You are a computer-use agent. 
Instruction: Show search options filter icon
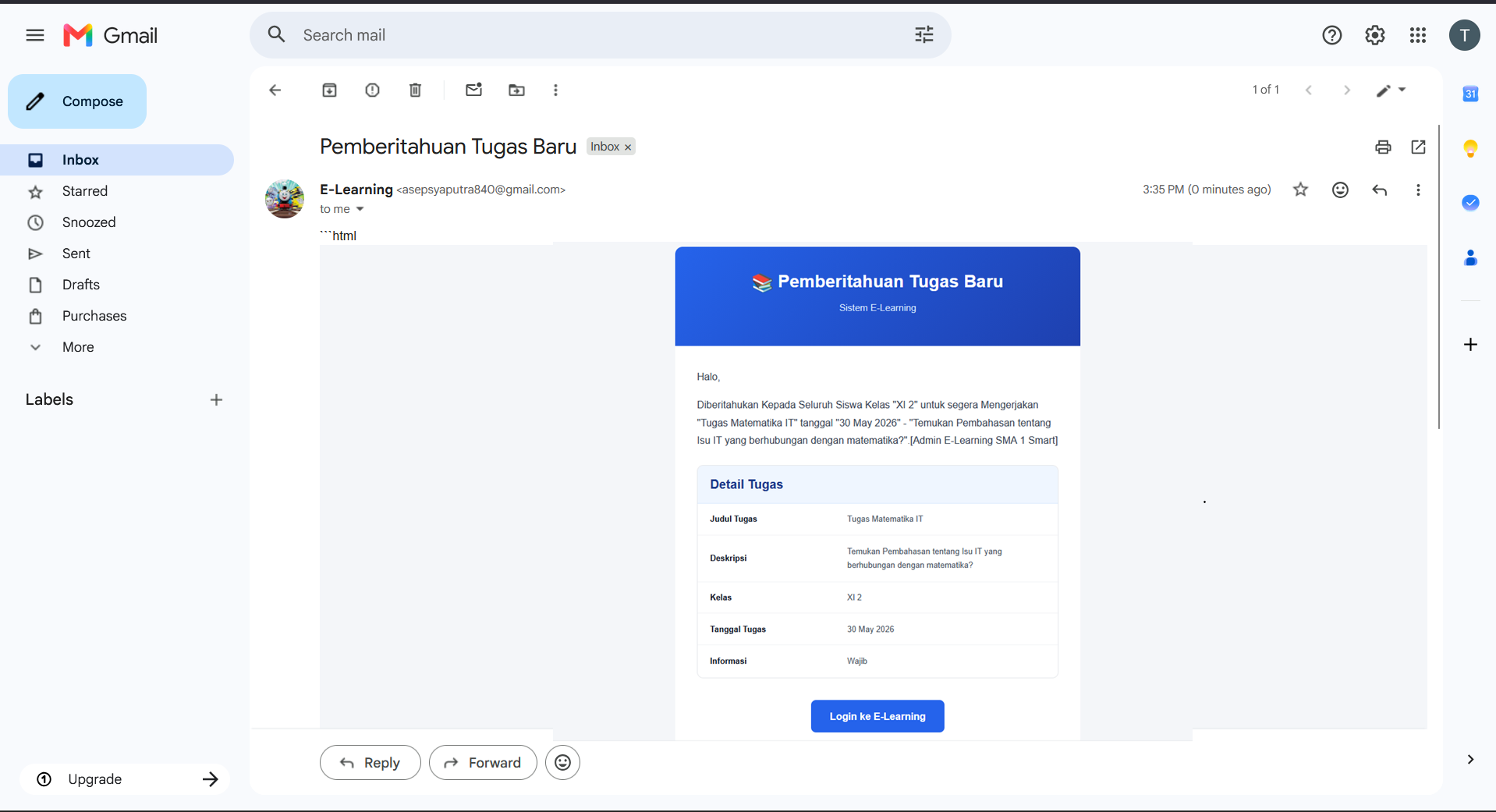(923, 35)
